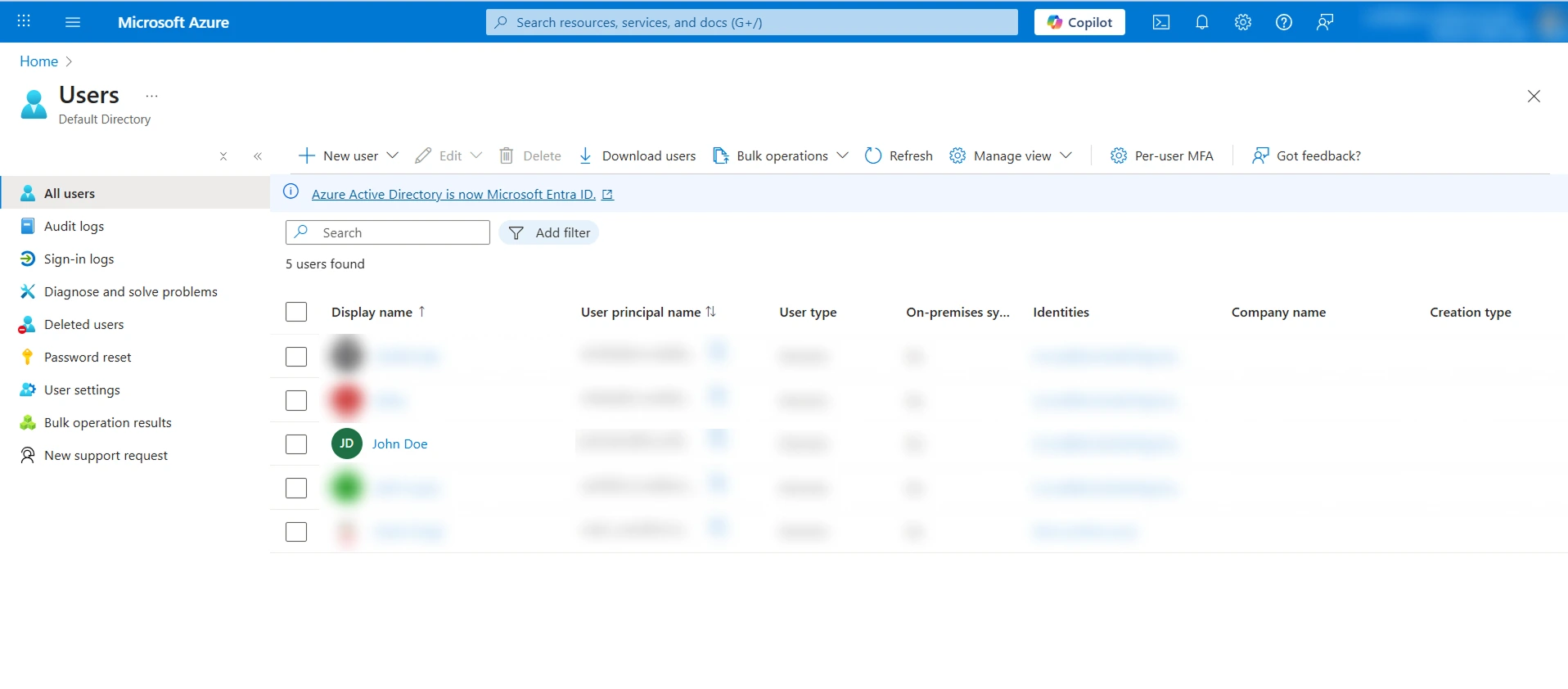Open the notifications bell
This screenshot has width=1568, height=689.
(x=1201, y=22)
